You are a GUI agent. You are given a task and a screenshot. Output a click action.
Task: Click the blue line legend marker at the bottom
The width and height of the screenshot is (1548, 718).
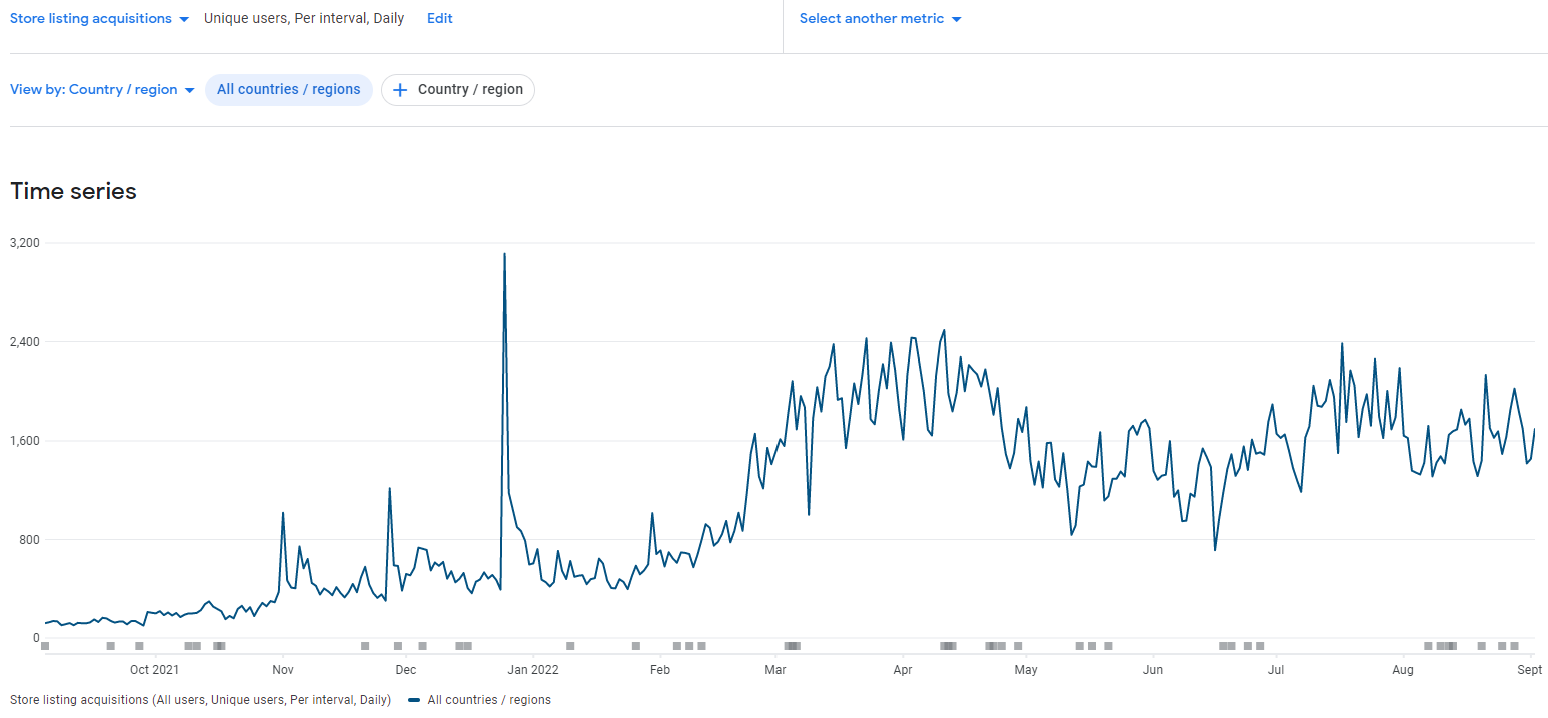pyautogui.click(x=414, y=700)
